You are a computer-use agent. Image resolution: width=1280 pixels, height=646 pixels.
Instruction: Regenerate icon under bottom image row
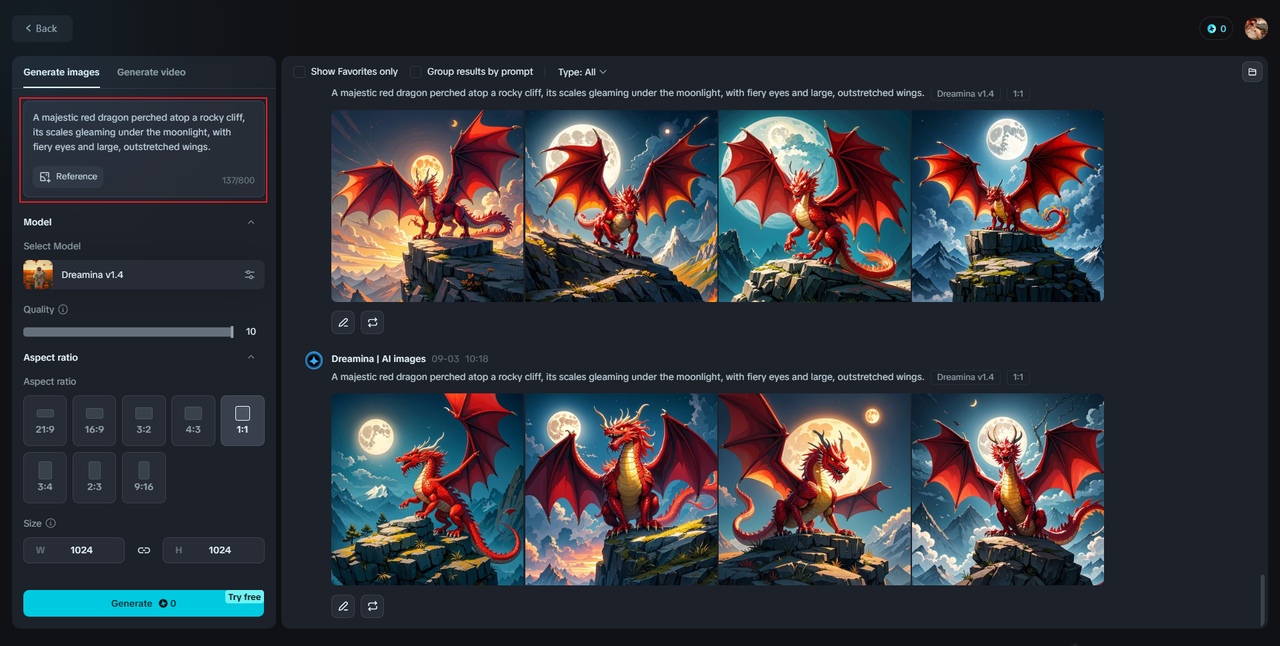pyautogui.click(x=372, y=606)
